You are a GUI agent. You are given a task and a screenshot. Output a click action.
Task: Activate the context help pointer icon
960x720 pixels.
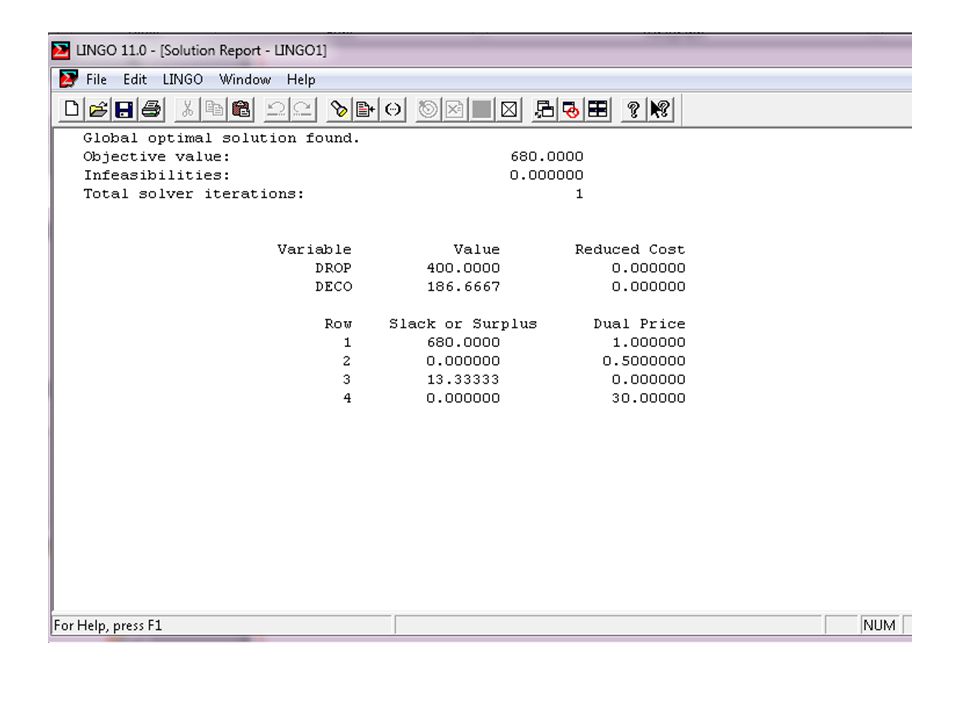661,110
